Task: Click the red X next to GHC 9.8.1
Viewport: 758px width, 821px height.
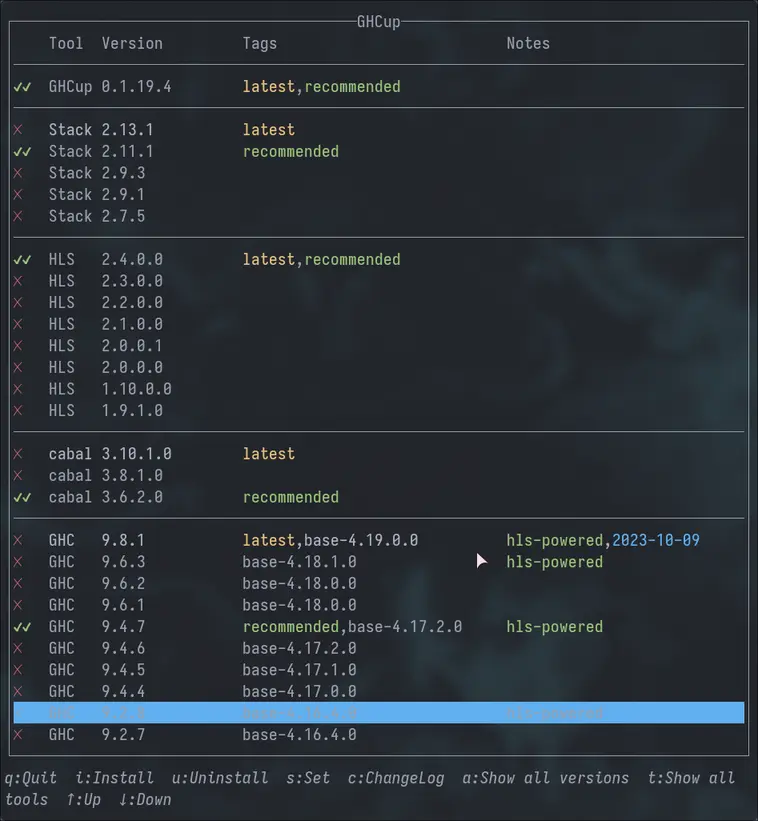Action: point(18,541)
